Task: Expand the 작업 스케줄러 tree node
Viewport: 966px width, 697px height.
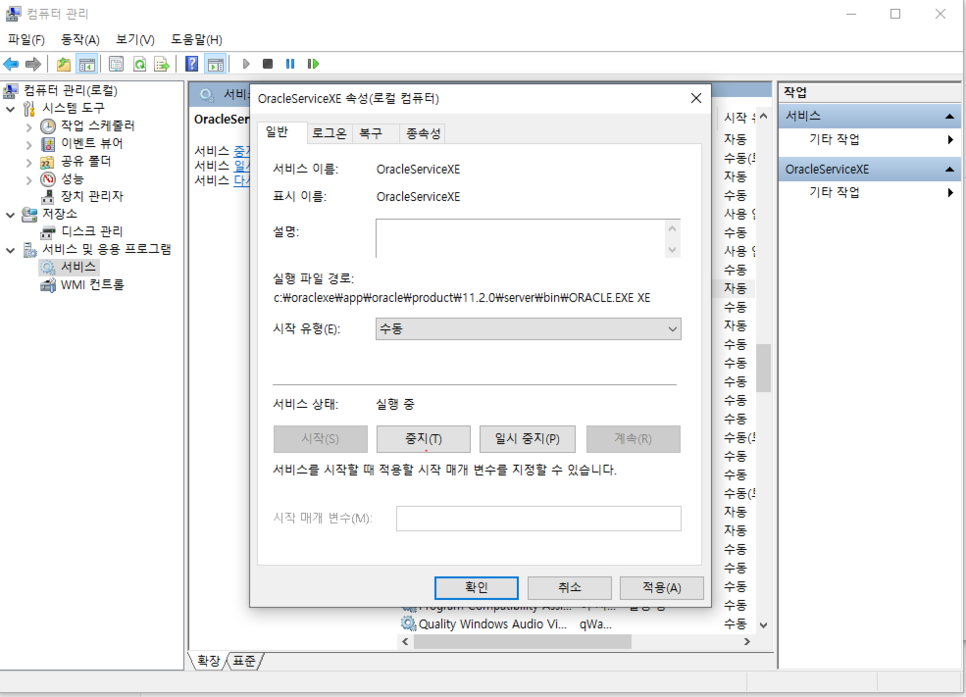Action: pyautogui.click(x=29, y=128)
